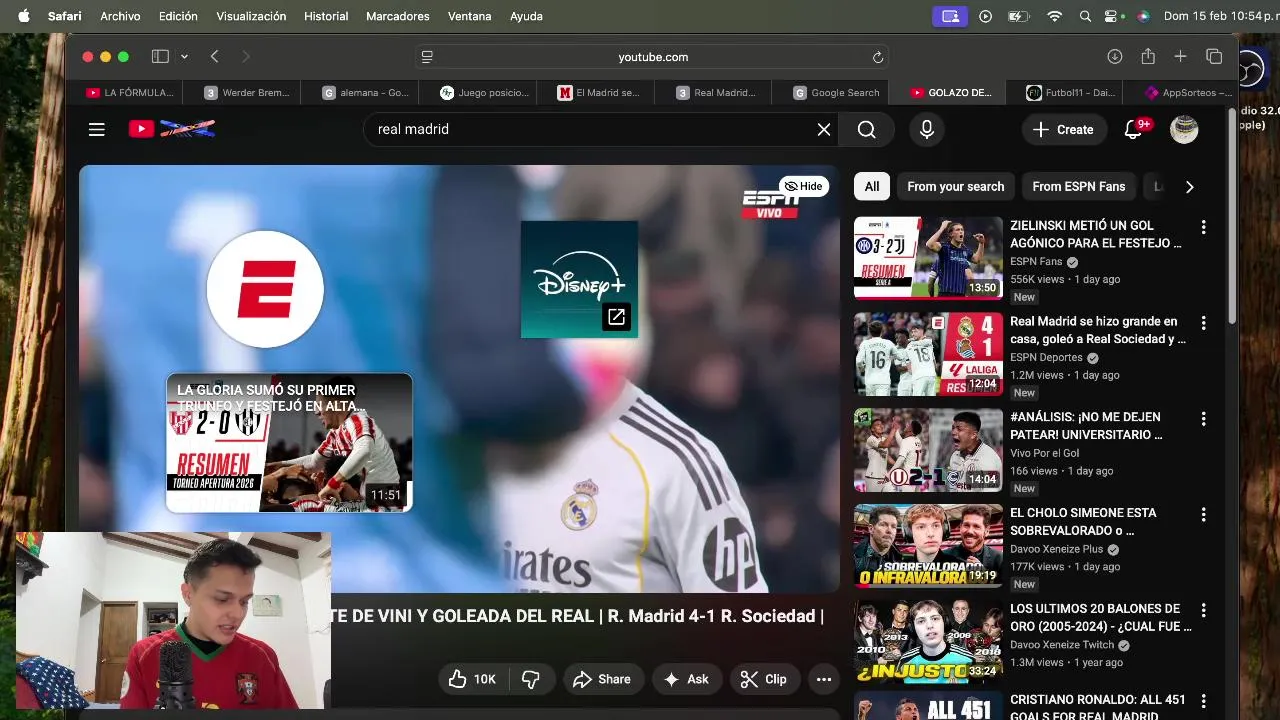Open options for the 'Real Madrid se hizo grande' video
The image size is (1280, 720).
coord(1204,323)
